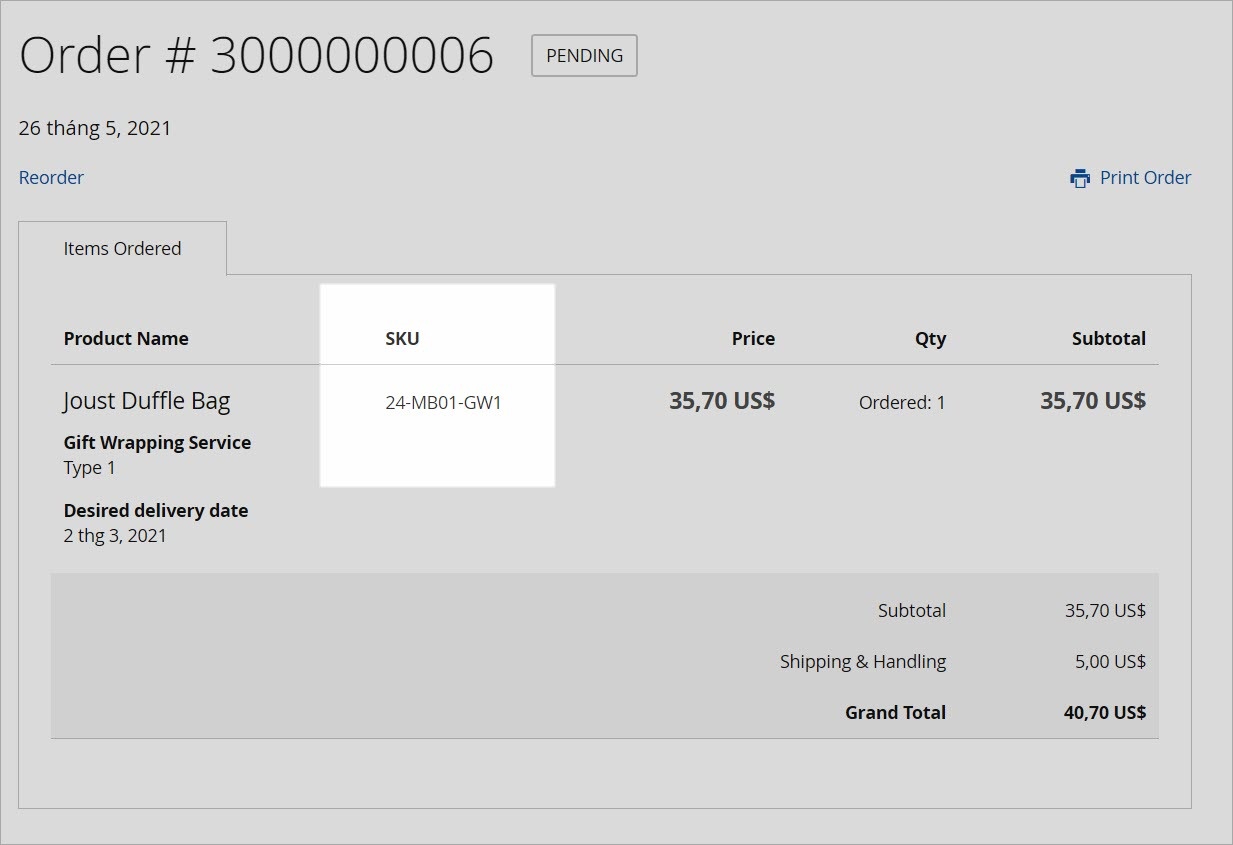Click the Reorder link
1233x845 pixels.
pos(51,177)
